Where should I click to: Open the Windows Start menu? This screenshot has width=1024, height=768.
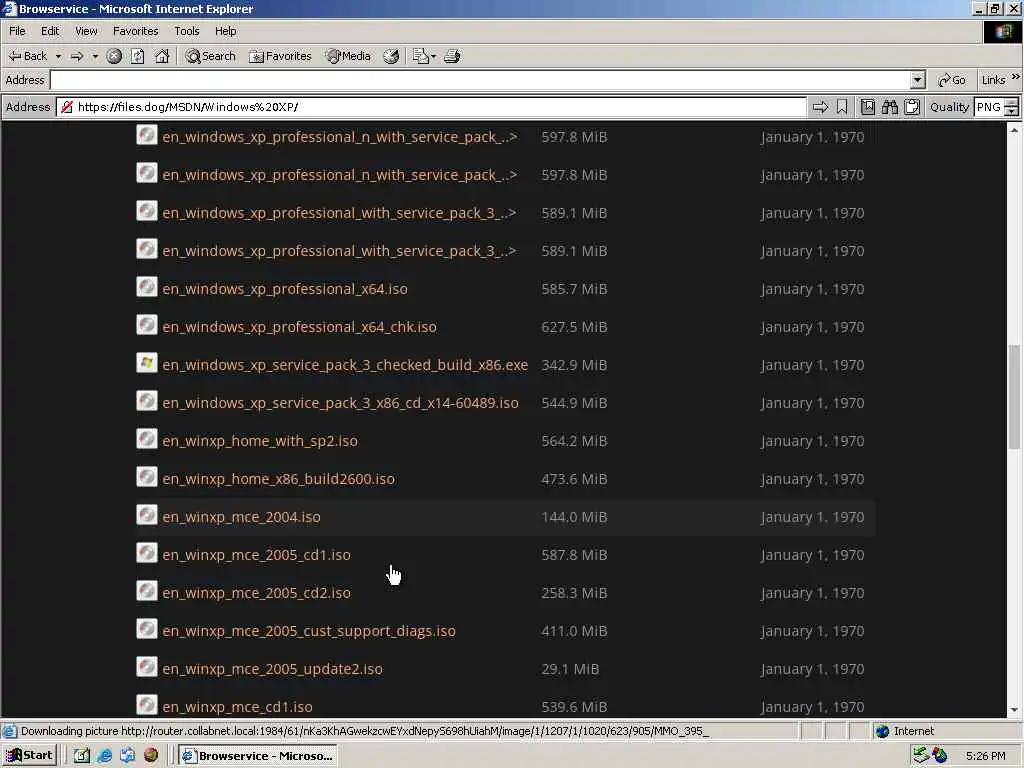(30, 756)
